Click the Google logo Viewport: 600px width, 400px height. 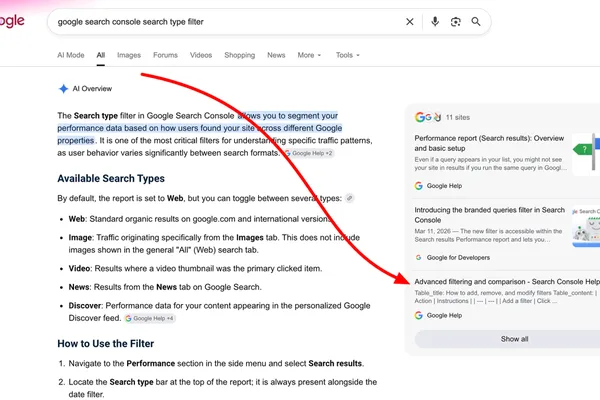[11, 21]
